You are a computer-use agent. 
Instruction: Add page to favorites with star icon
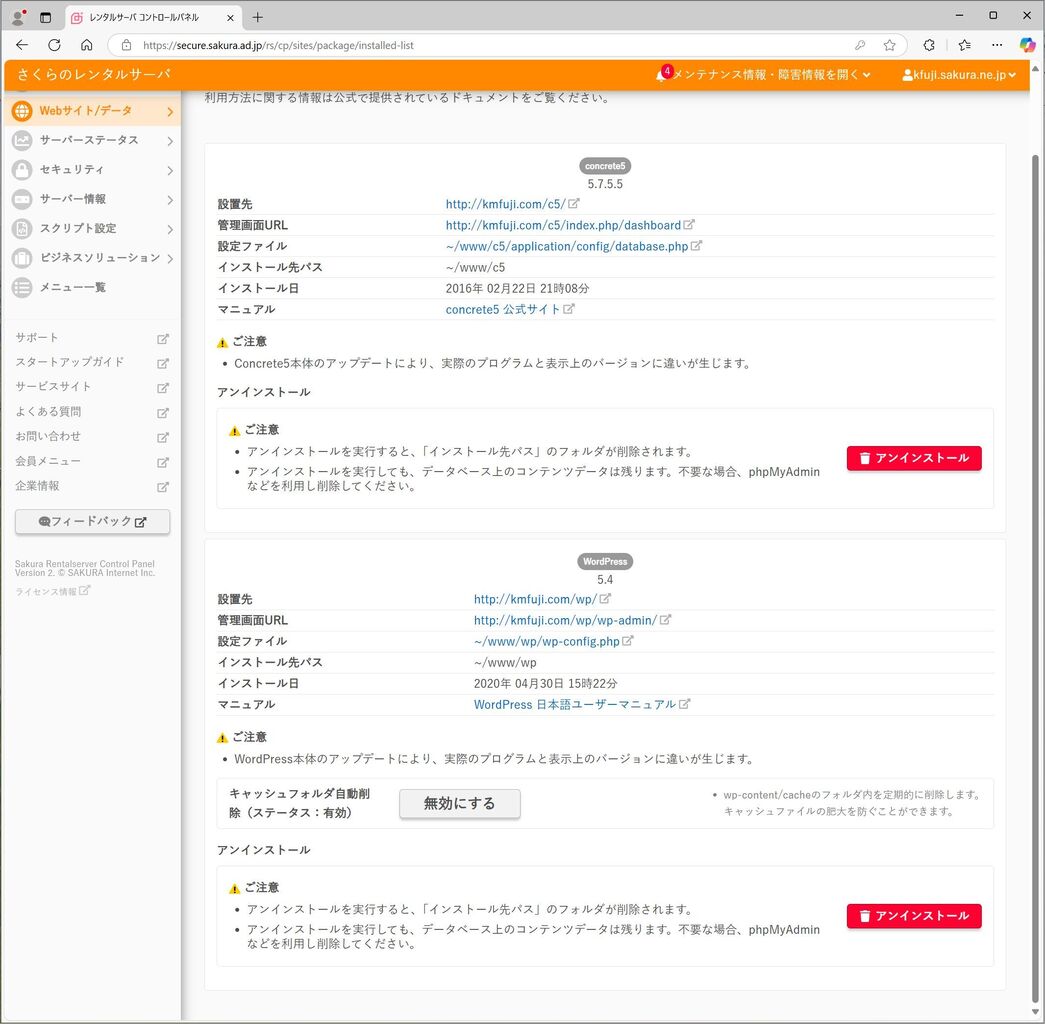889,45
